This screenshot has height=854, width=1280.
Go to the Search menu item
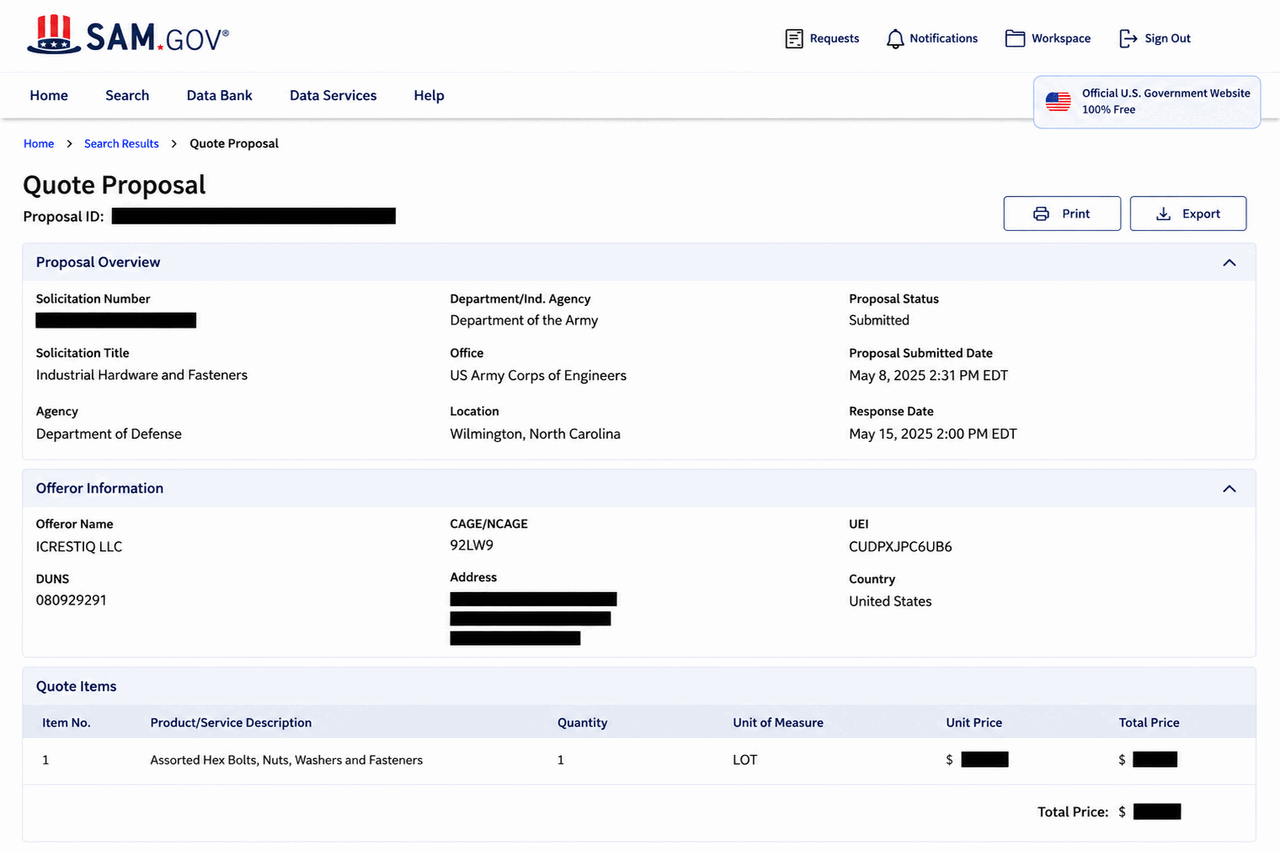(x=127, y=96)
